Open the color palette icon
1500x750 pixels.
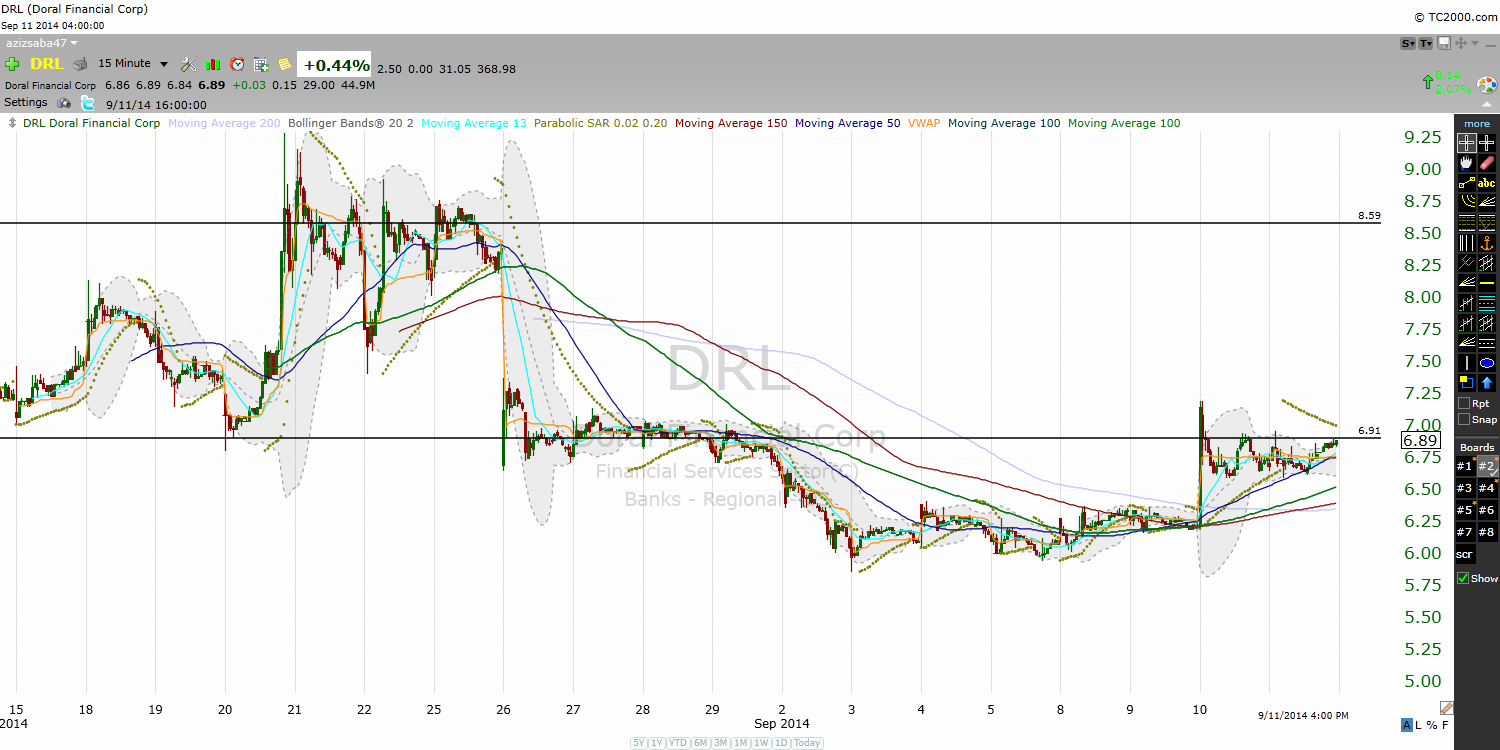coord(1485,83)
